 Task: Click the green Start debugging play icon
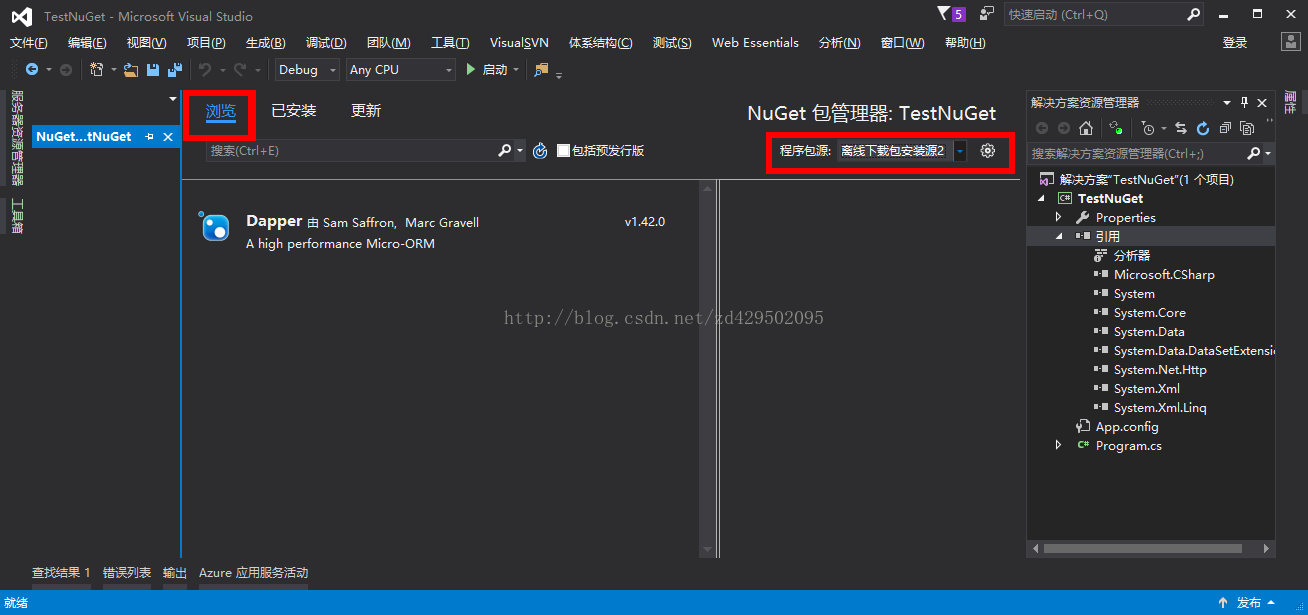(x=472, y=70)
